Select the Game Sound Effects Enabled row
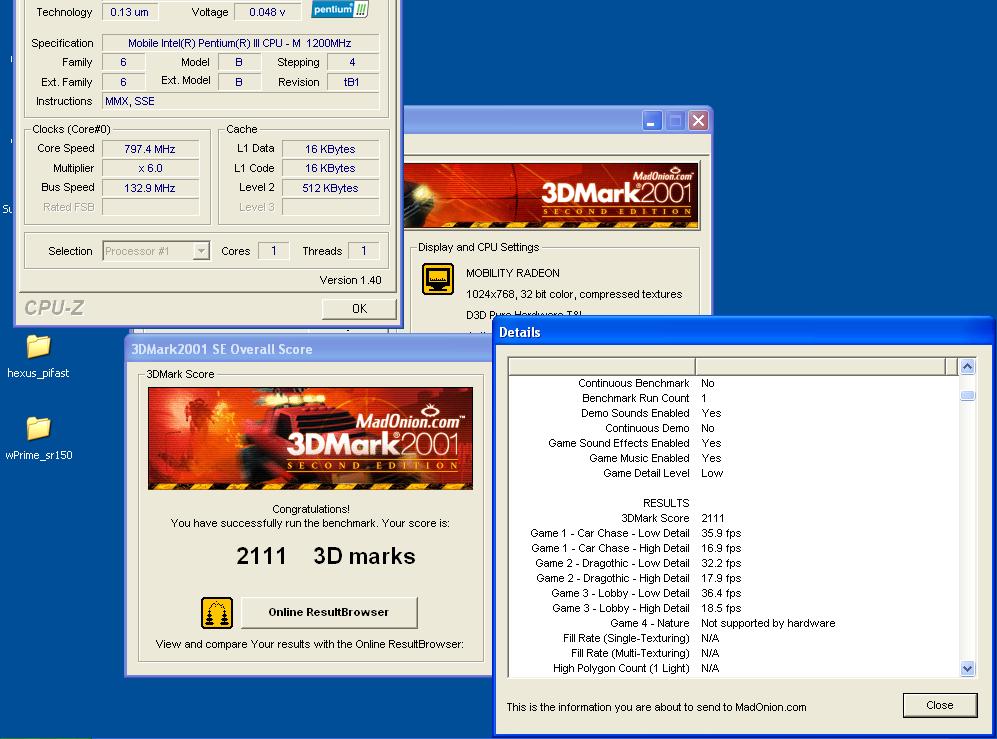 coord(734,443)
